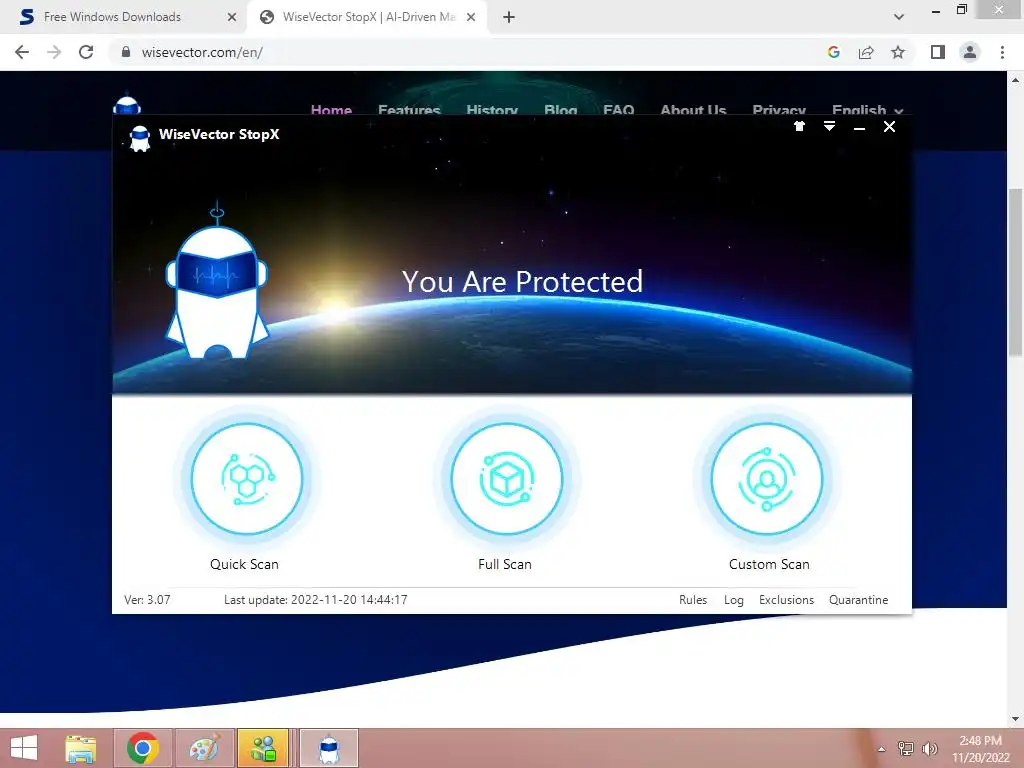Viewport: 1024px width, 768px height.
Task: Click the volume speaker tray icon
Action: click(x=929, y=749)
